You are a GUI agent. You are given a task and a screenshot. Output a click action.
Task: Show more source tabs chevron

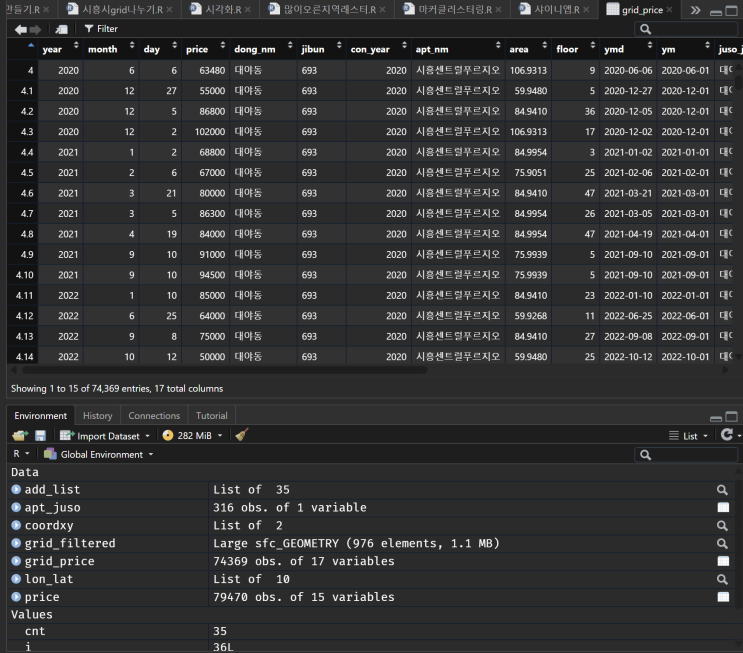click(695, 9)
